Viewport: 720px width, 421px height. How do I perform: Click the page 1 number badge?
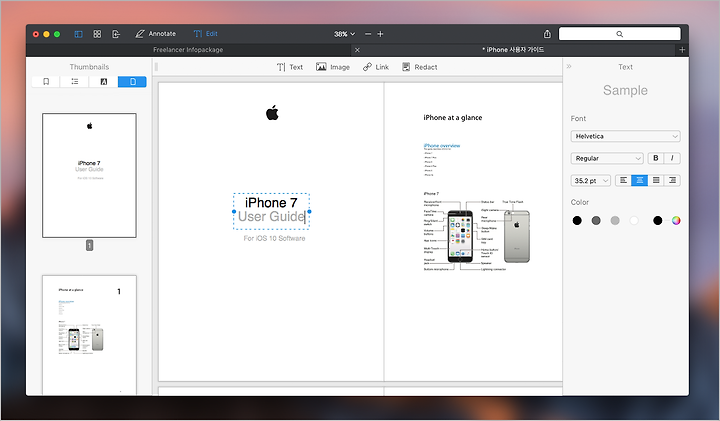(90, 246)
